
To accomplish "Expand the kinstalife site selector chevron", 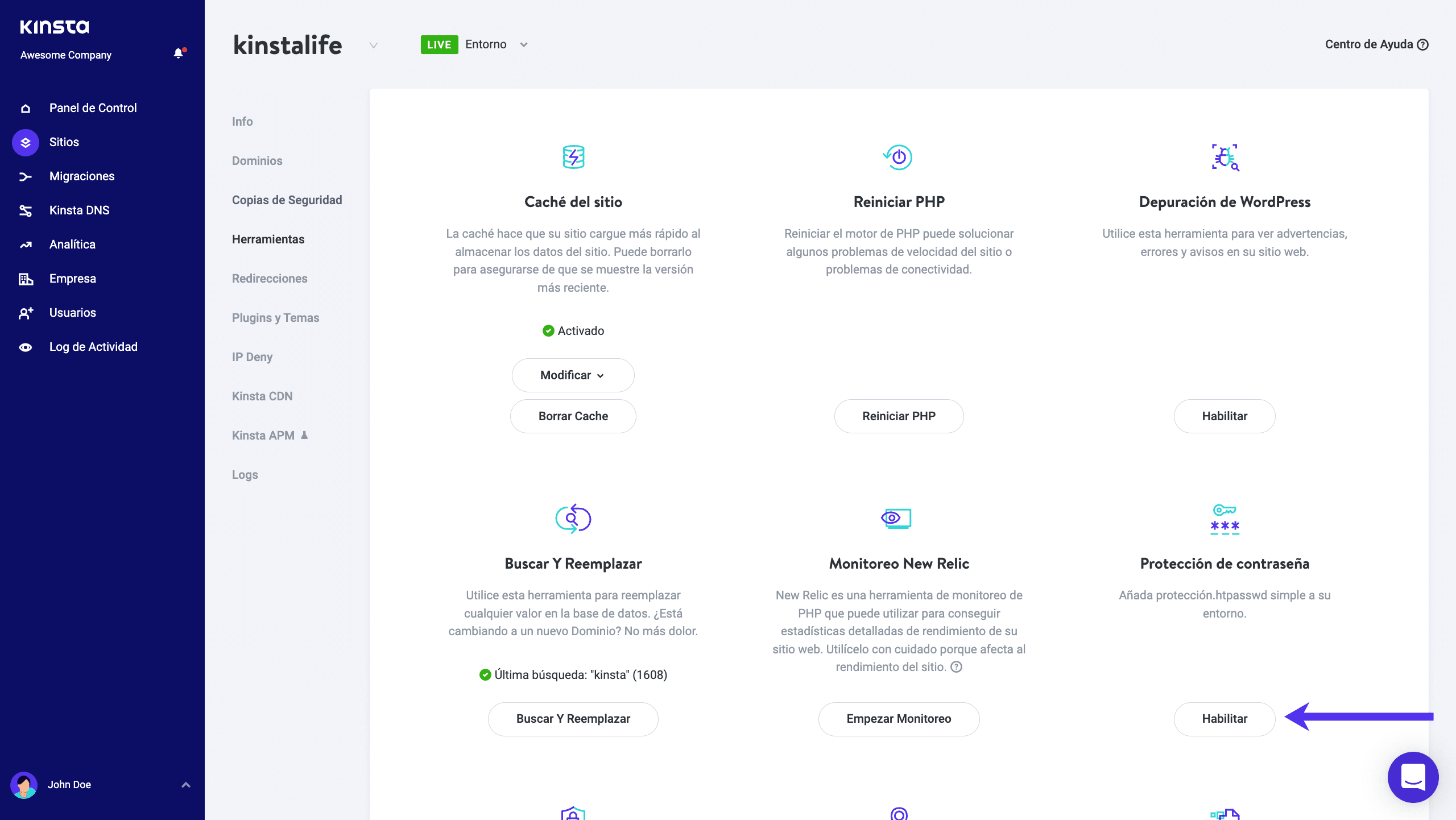I will click(x=373, y=45).
